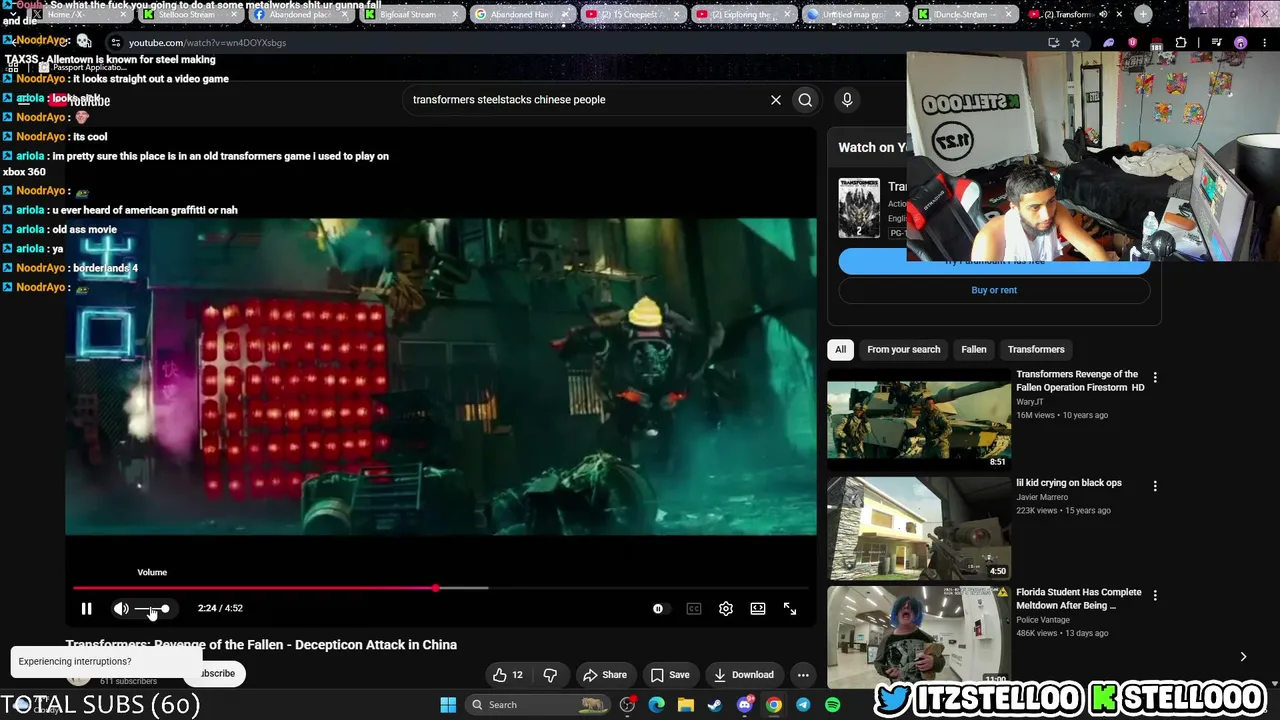Open options for the Operation Firestorm video
The image size is (1280, 720).
pyautogui.click(x=1155, y=378)
